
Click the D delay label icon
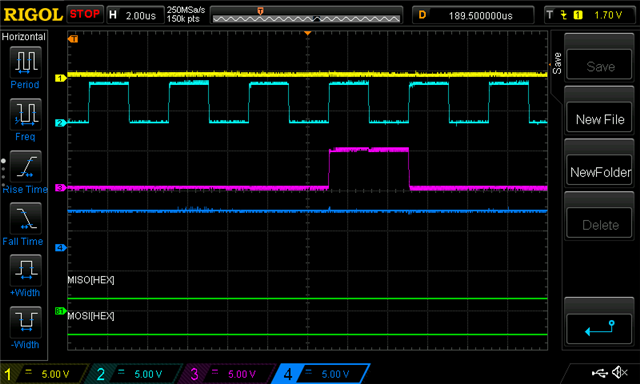(422, 15)
